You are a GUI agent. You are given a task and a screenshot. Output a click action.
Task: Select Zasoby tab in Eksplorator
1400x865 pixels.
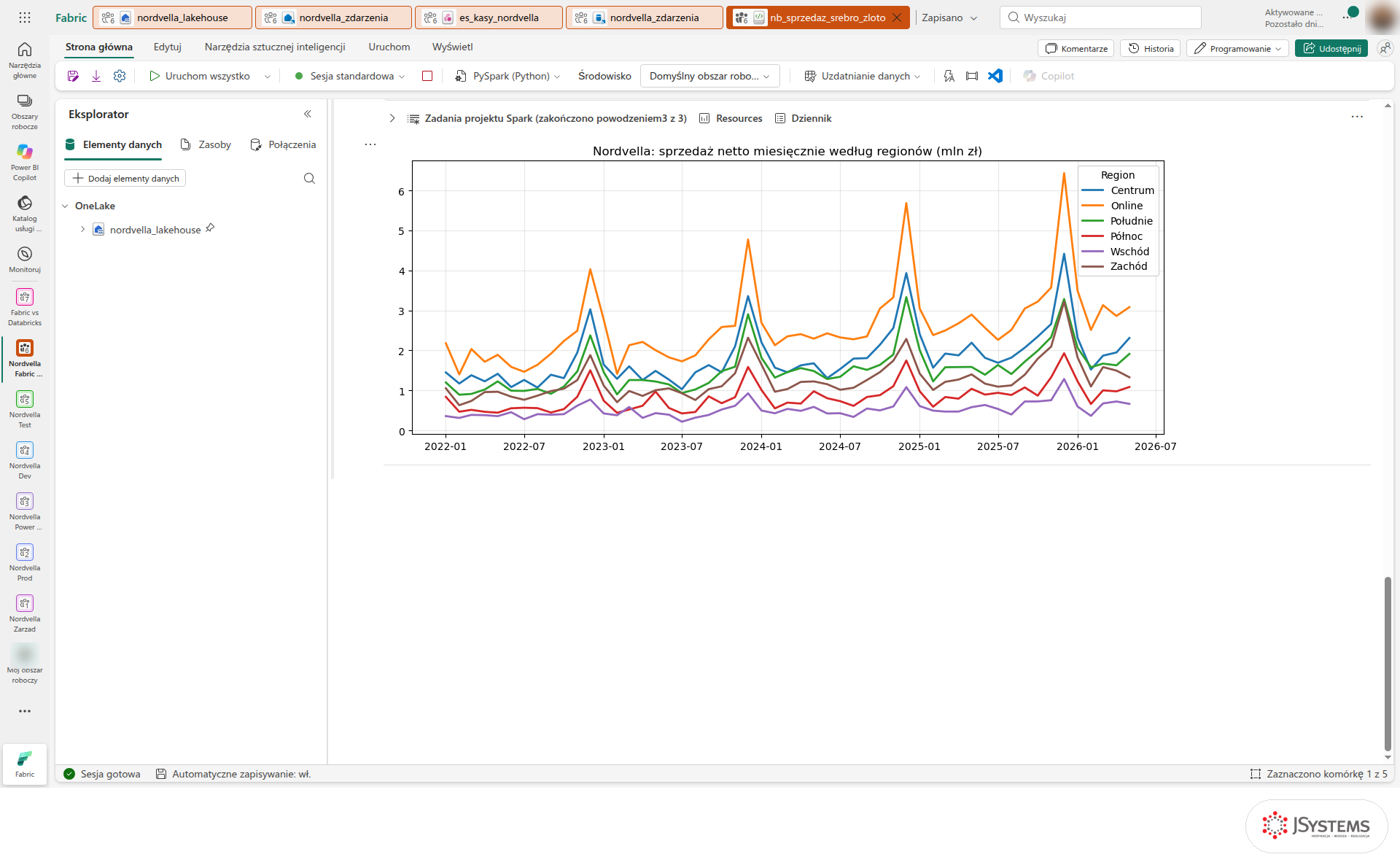[x=206, y=144]
